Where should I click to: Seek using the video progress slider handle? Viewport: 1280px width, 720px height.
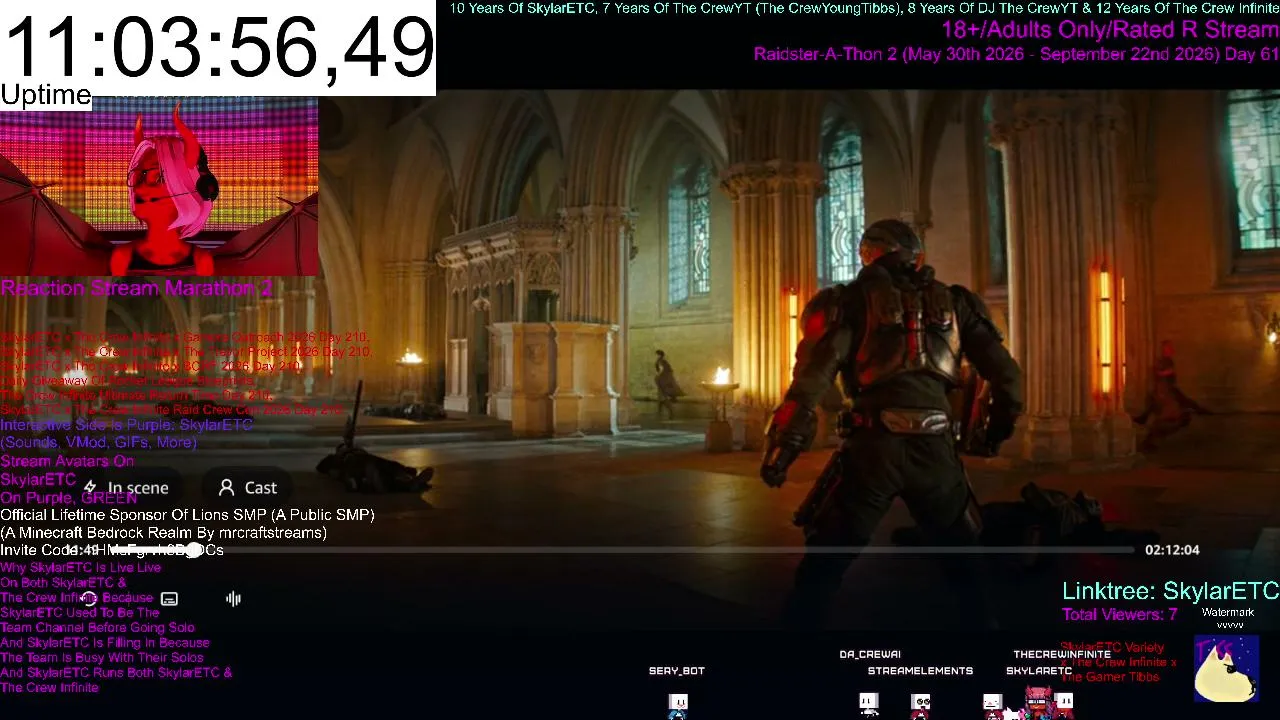tap(193, 550)
